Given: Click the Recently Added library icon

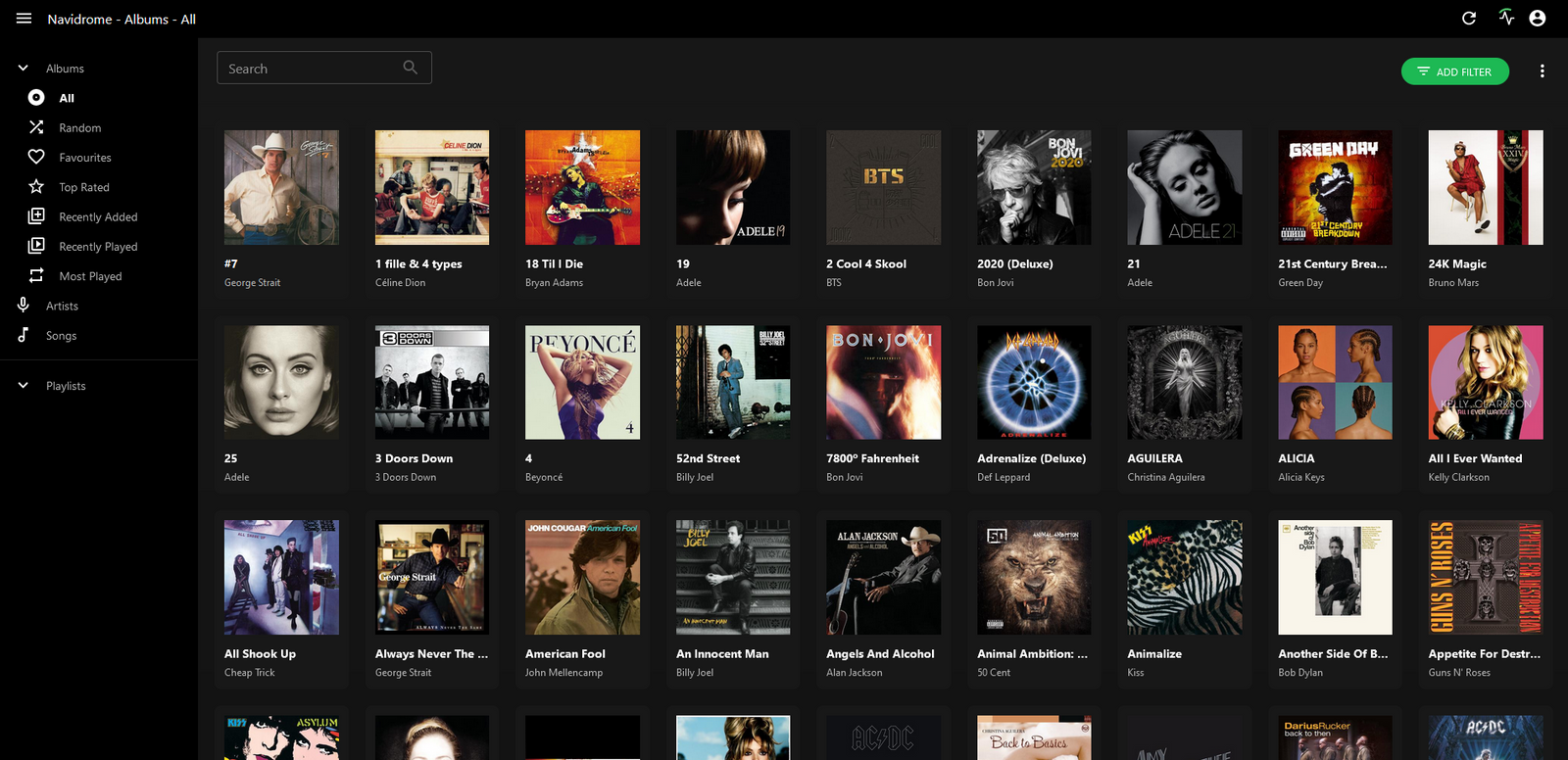Looking at the screenshot, I should [x=36, y=216].
